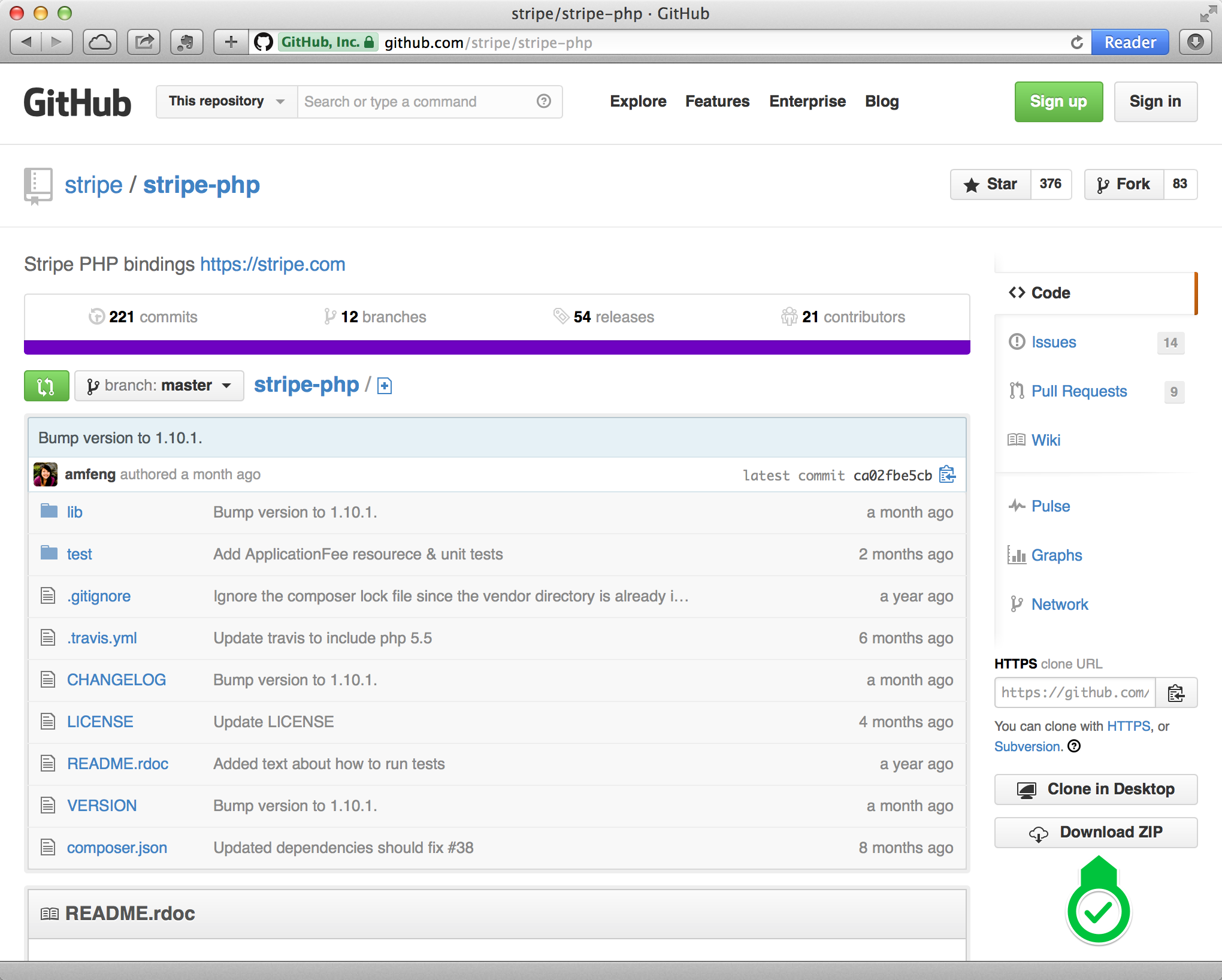
Task: Click the Search or type a command field
Action: click(x=413, y=101)
